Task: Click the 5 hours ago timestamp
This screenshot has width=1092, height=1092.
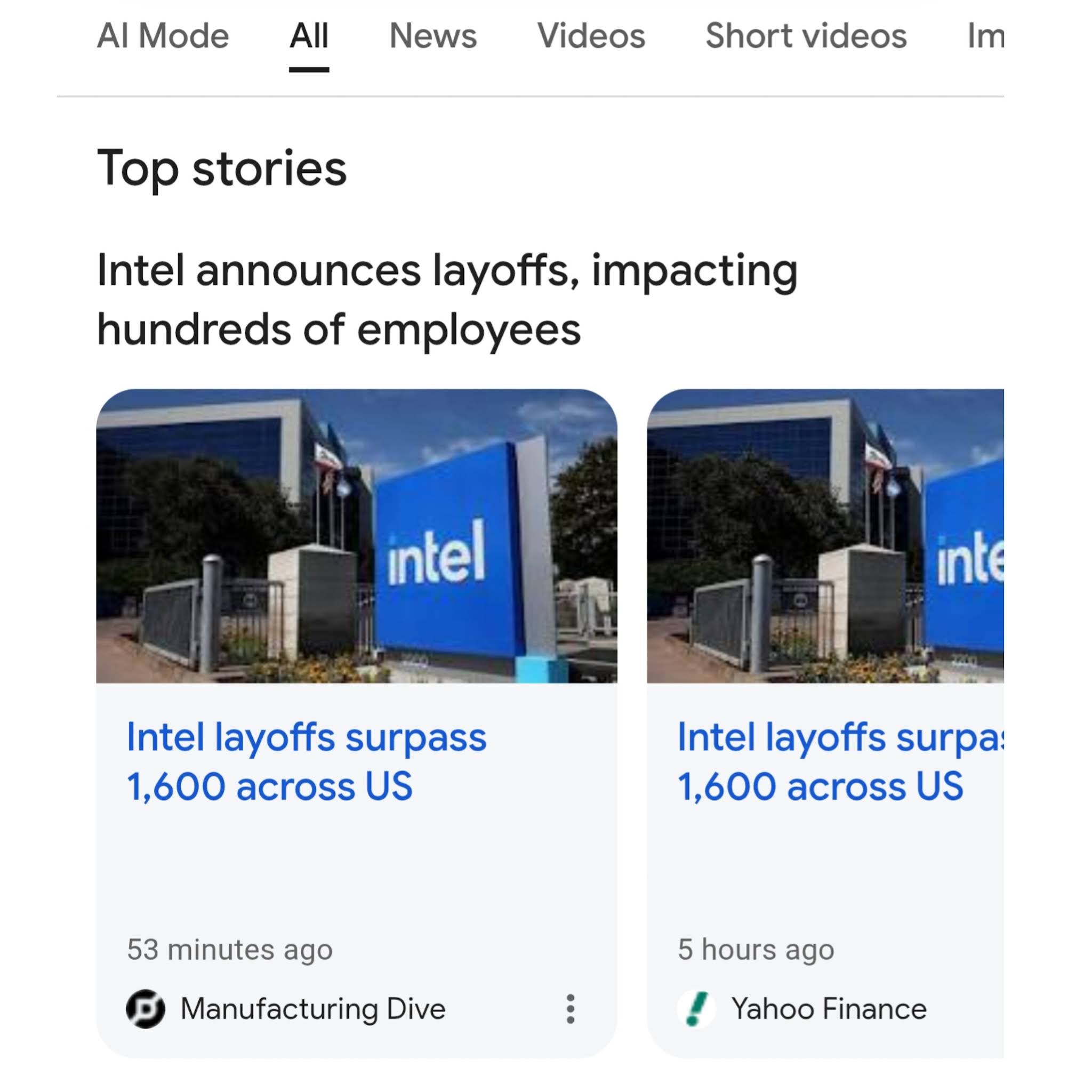Action: 756,949
